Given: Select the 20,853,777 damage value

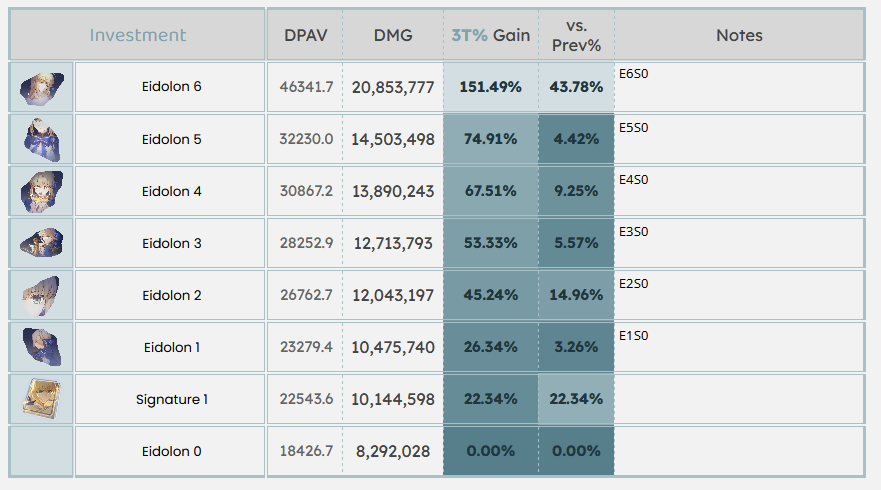Looking at the screenshot, I should [393, 87].
